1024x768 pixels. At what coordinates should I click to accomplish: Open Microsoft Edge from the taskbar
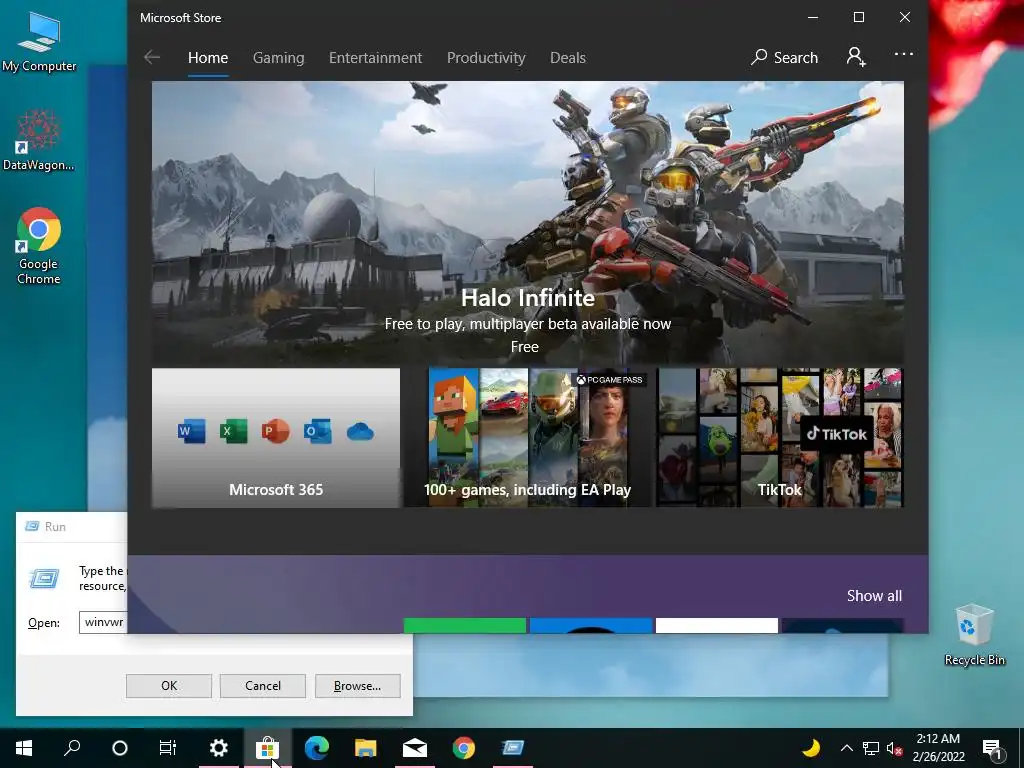(317, 748)
